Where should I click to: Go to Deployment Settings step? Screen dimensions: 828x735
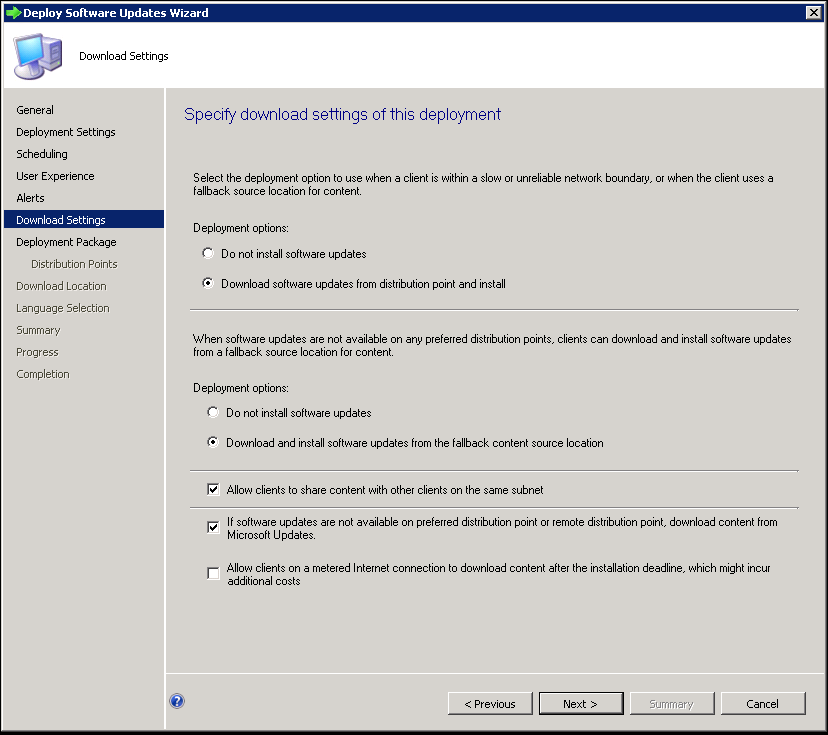65,132
